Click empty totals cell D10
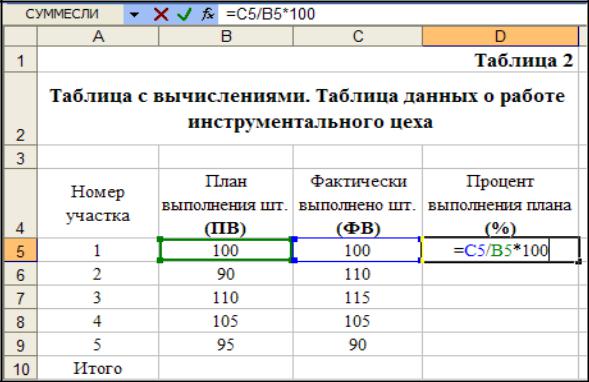Viewport: 589px width, 382px height. tap(500, 368)
